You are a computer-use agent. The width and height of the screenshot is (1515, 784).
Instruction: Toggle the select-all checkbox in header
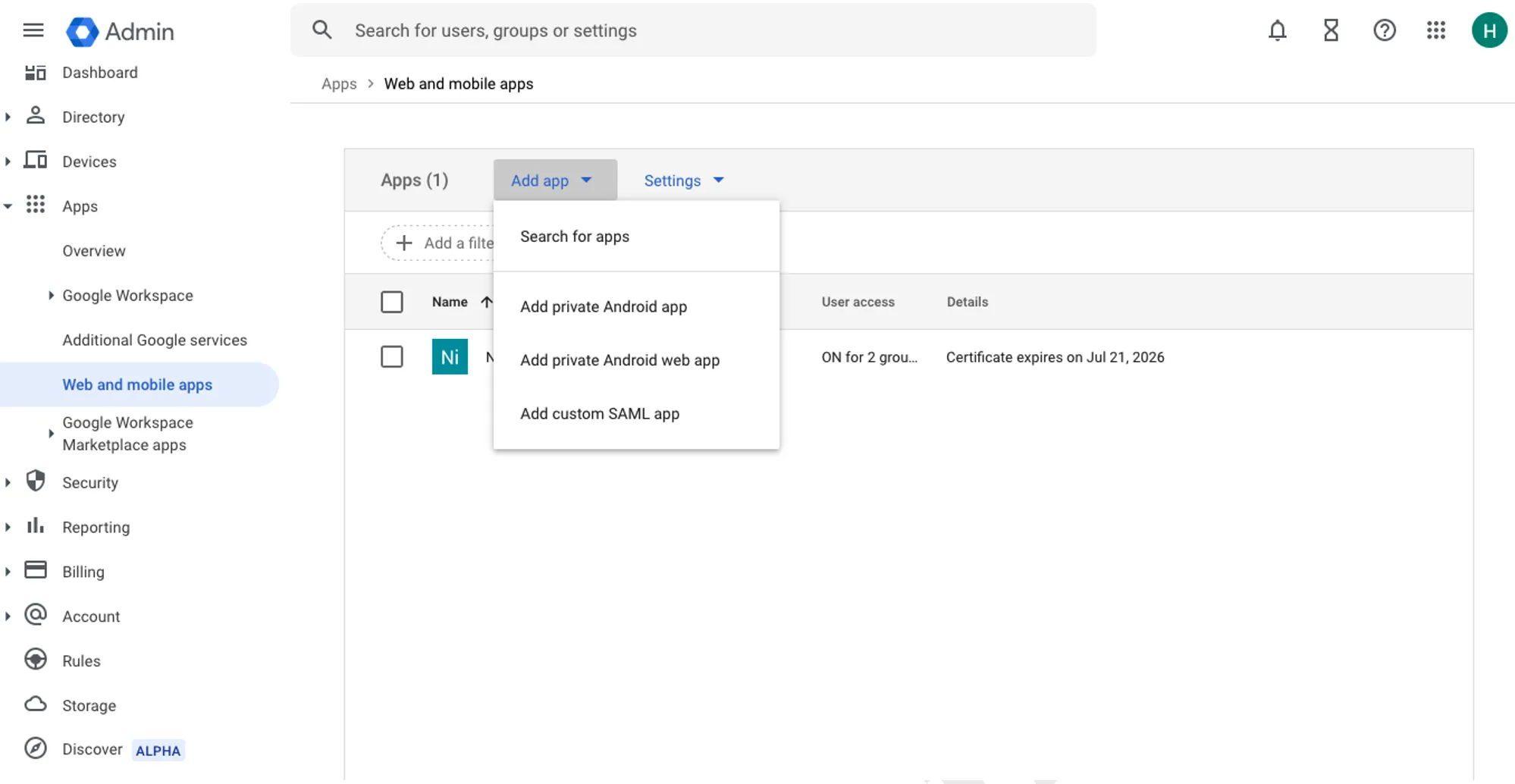pyautogui.click(x=392, y=302)
